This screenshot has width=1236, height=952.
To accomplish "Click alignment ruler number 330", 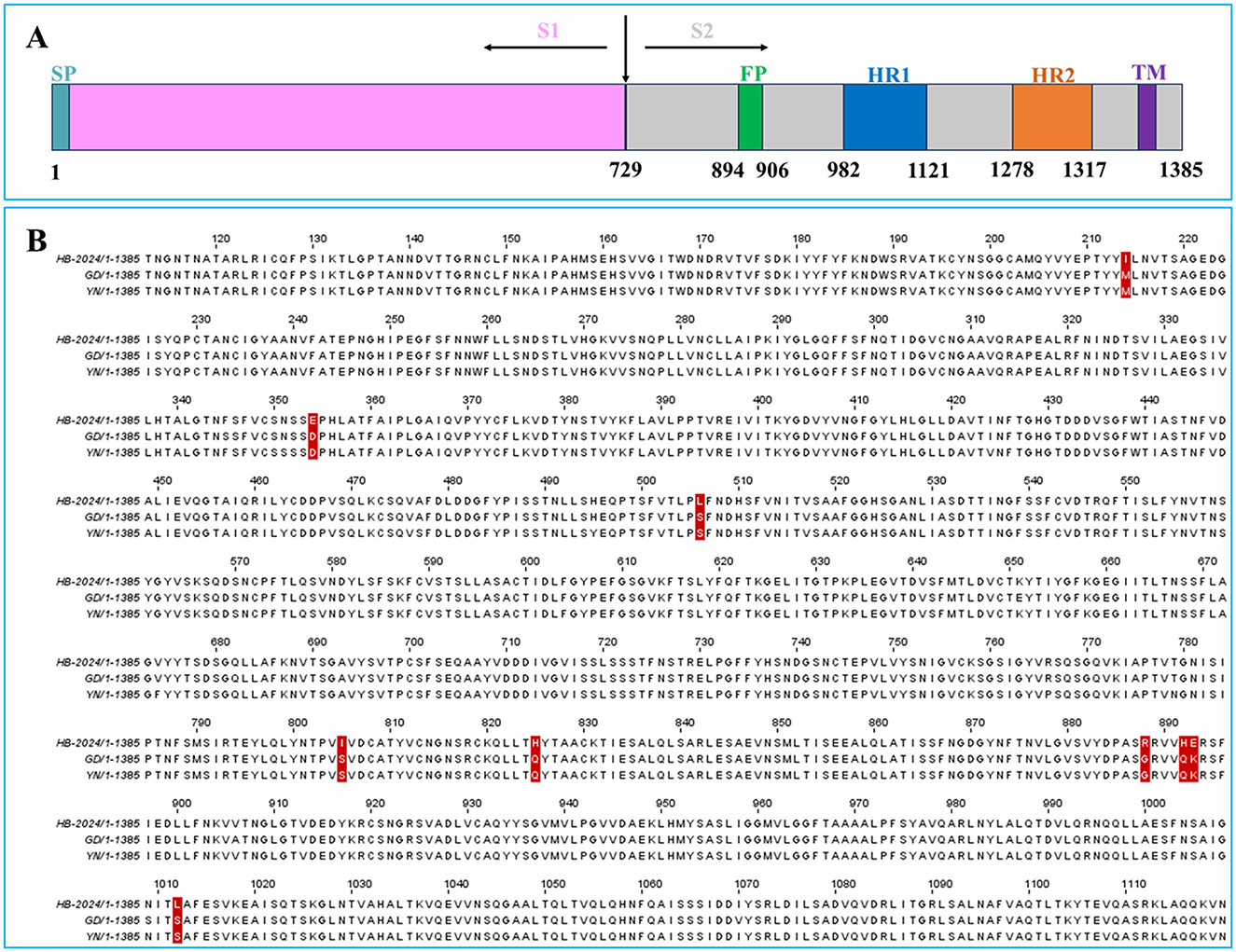I will coord(1169,319).
